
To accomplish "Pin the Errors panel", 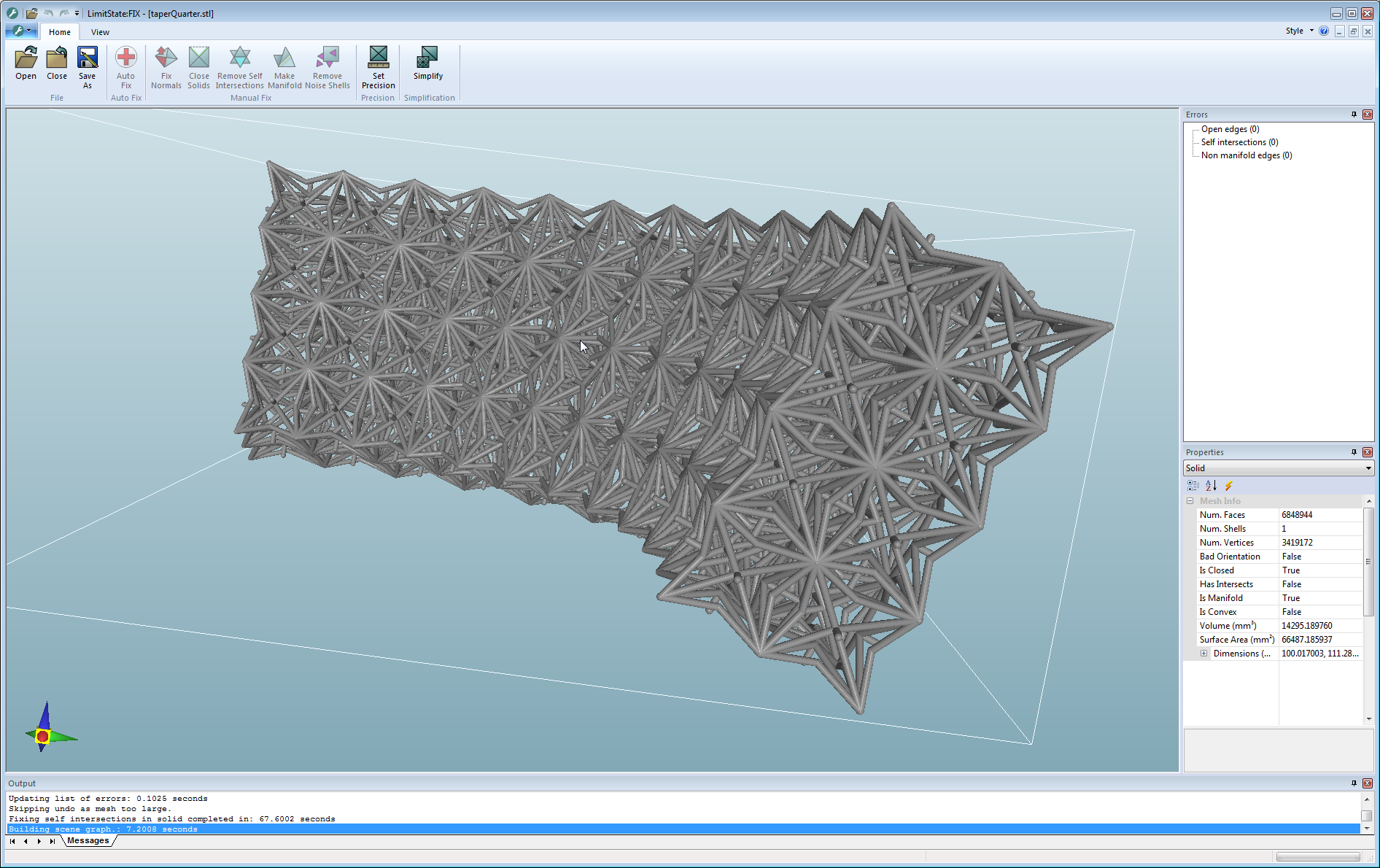I will click(x=1354, y=115).
